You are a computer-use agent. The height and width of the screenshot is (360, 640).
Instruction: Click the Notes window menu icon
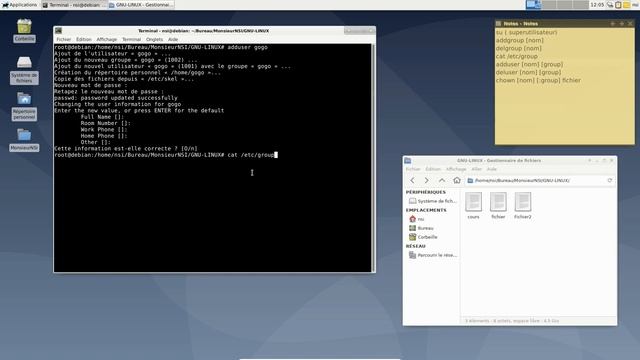(498, 24)
